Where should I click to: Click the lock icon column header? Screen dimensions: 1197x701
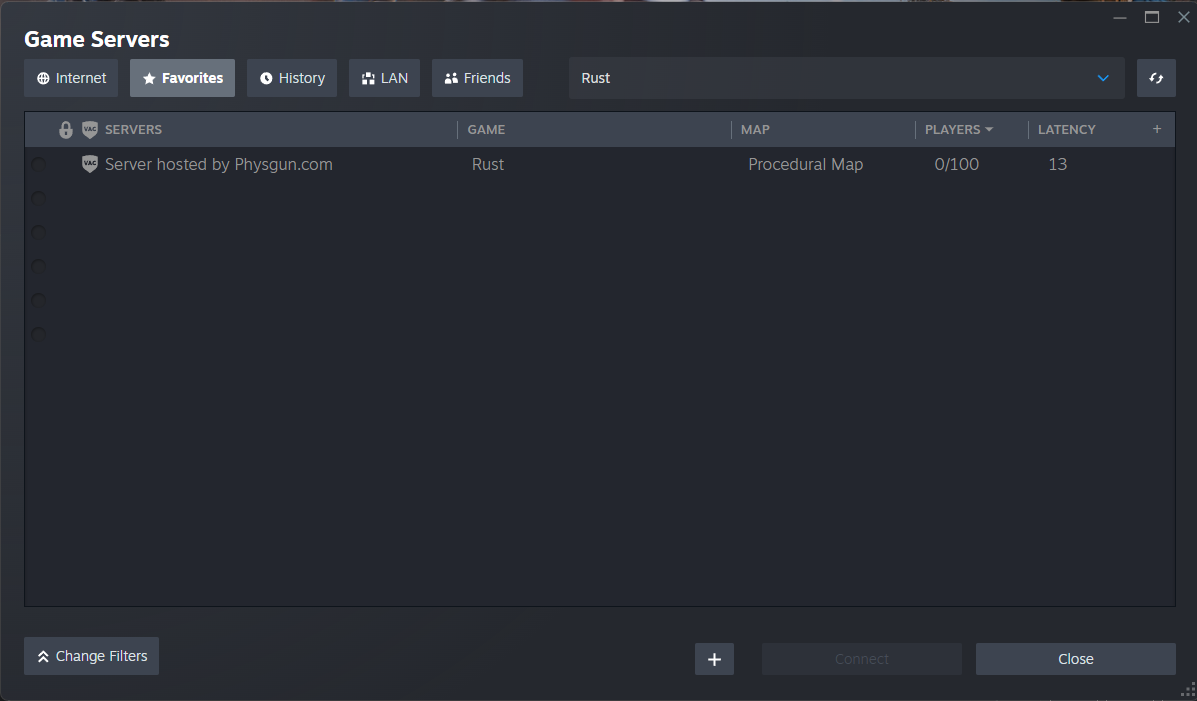pyautogui.click(x=66, y=130)
